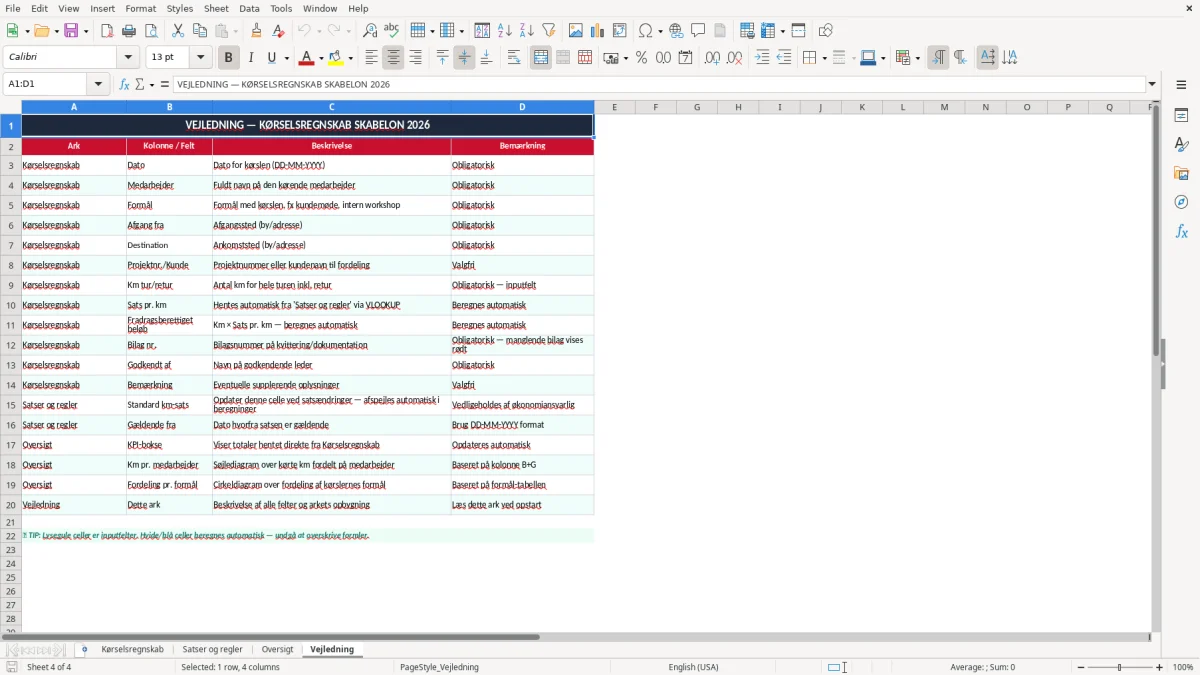Sort ascending
The height and width of the screenshot is (675, 1200).
pyautogui.click(x=505, y=31)
